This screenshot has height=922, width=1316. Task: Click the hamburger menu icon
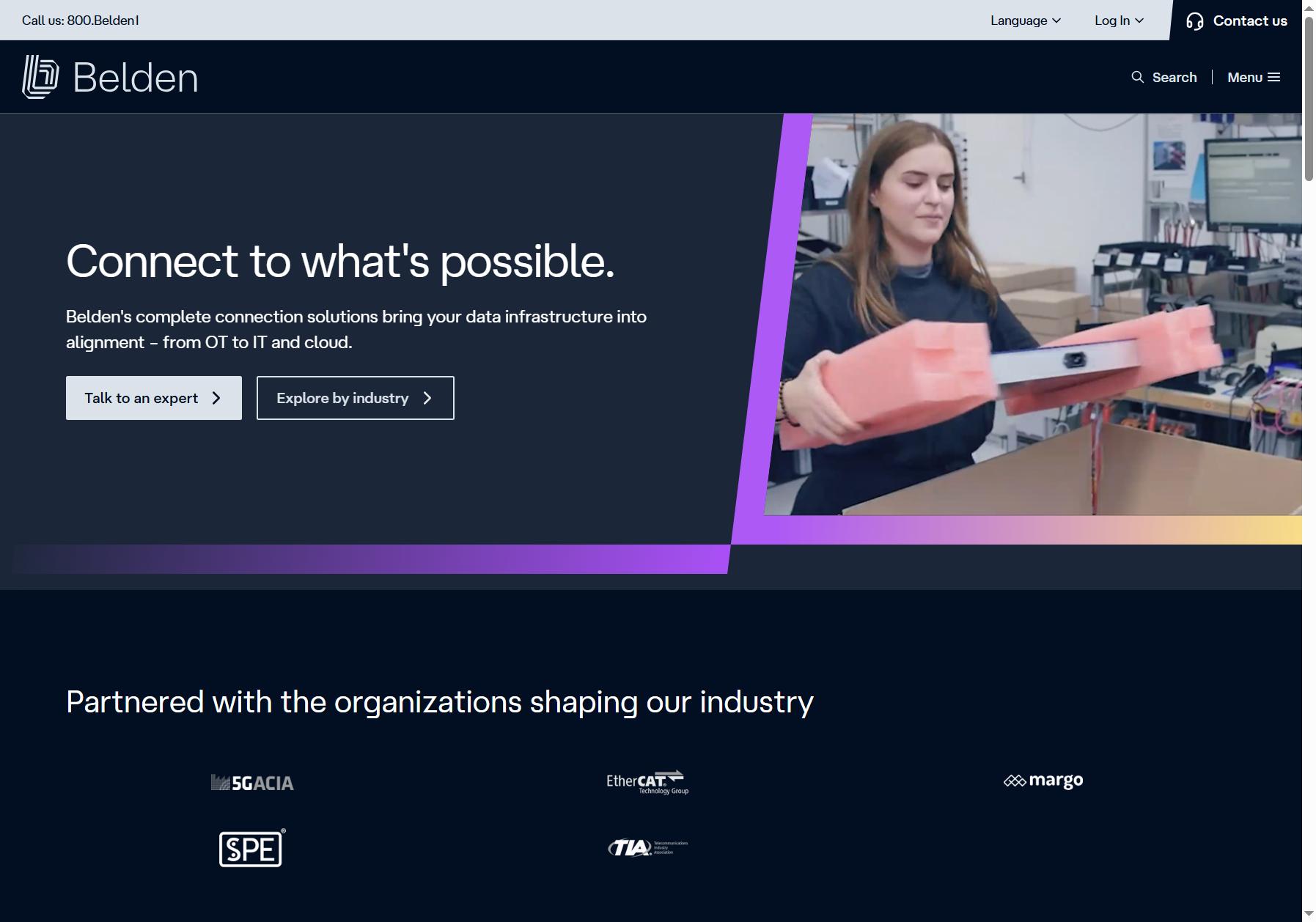point(1274,77)
